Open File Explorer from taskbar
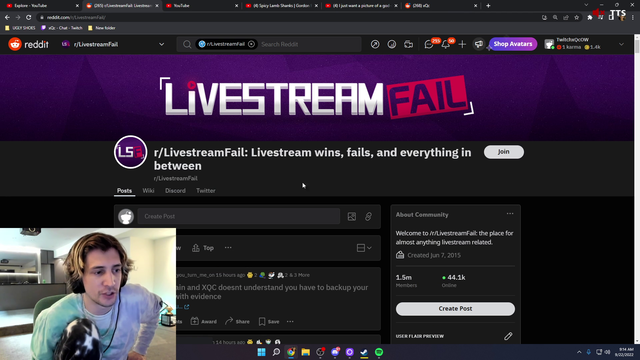 pos(305,352)
